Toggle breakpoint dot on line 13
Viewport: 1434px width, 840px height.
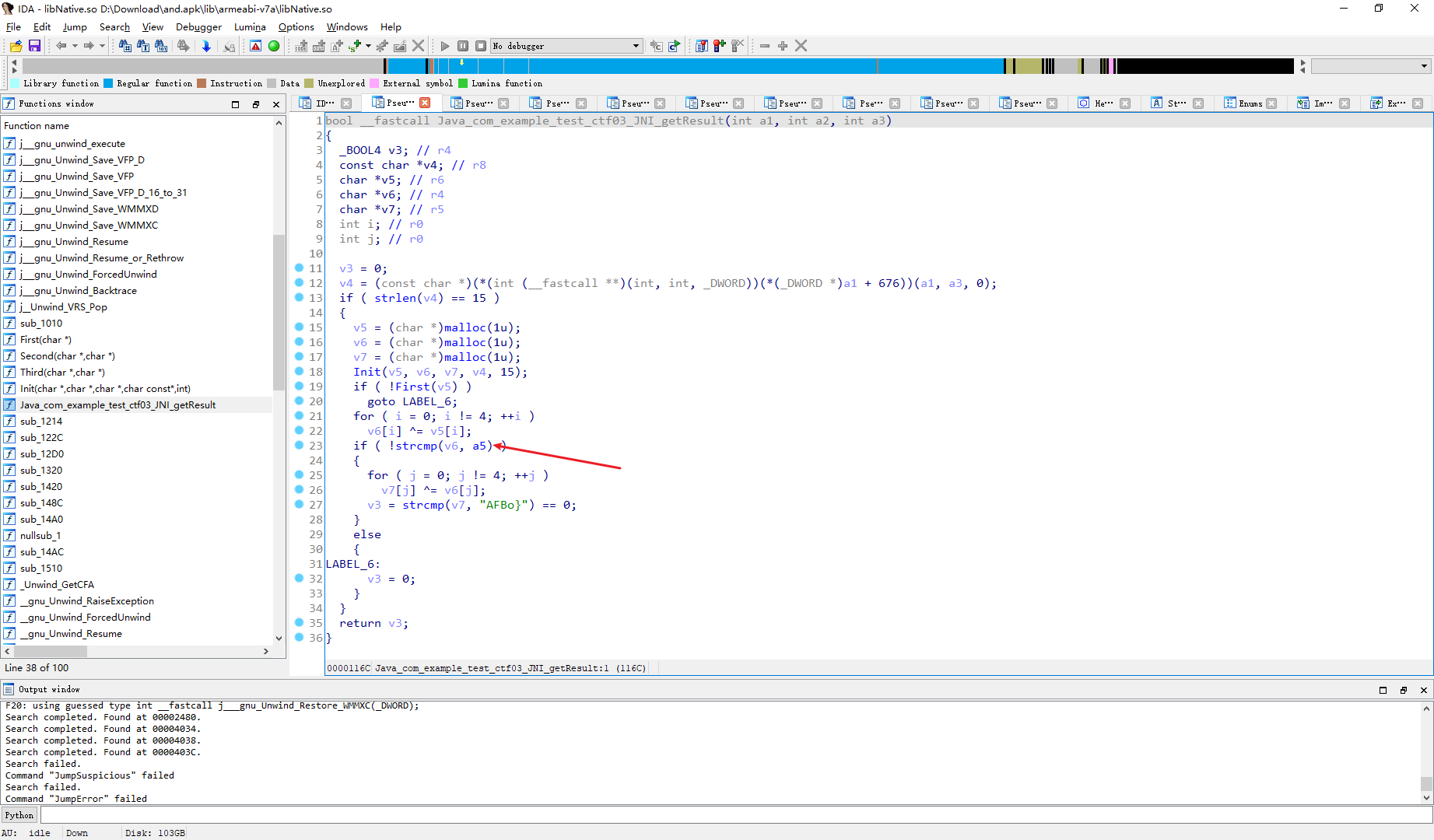[x=299, y=297]
